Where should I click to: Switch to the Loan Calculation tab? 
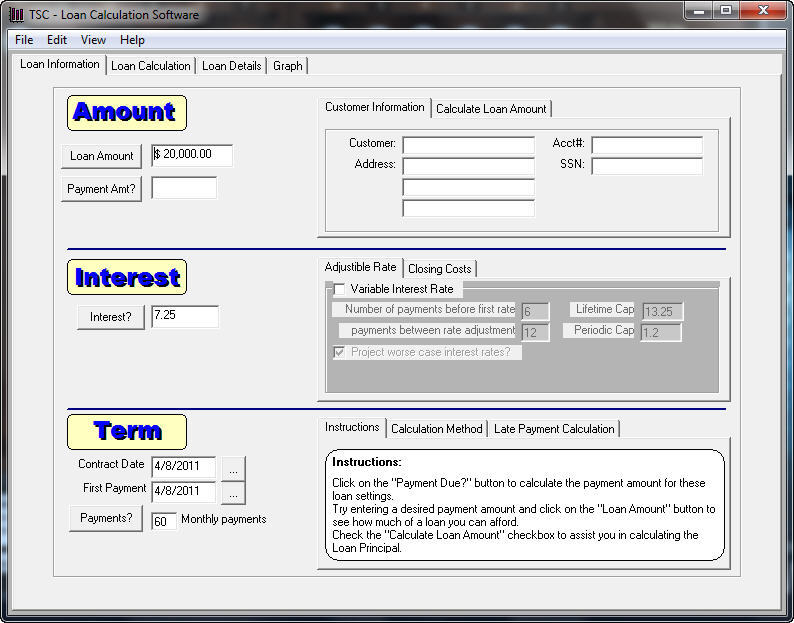tap(150, 66)
